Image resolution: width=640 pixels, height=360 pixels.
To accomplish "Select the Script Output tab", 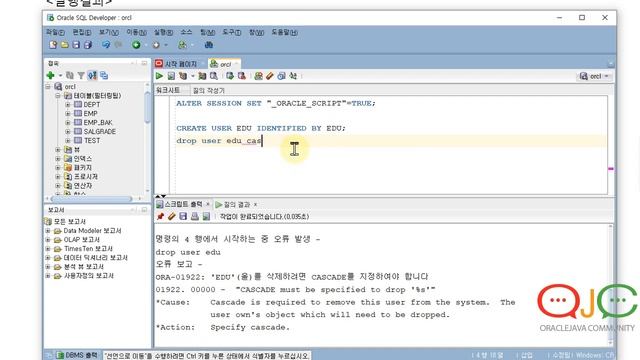I will pyautogui.click(x=180, y=204).
